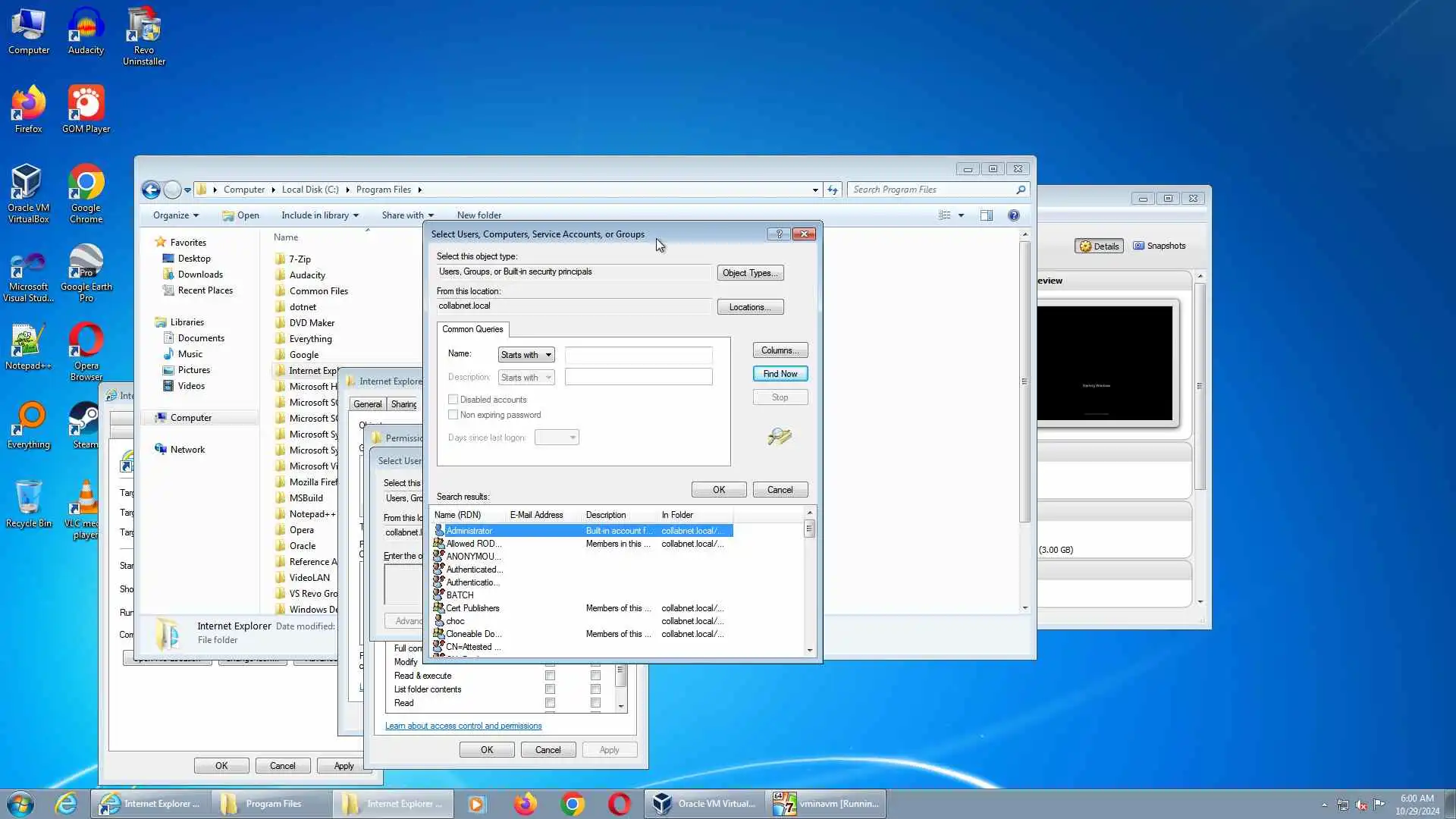Screen dimensions: 1456x819
Task: Switch to the General tab in properties
Action: (367, 404)
